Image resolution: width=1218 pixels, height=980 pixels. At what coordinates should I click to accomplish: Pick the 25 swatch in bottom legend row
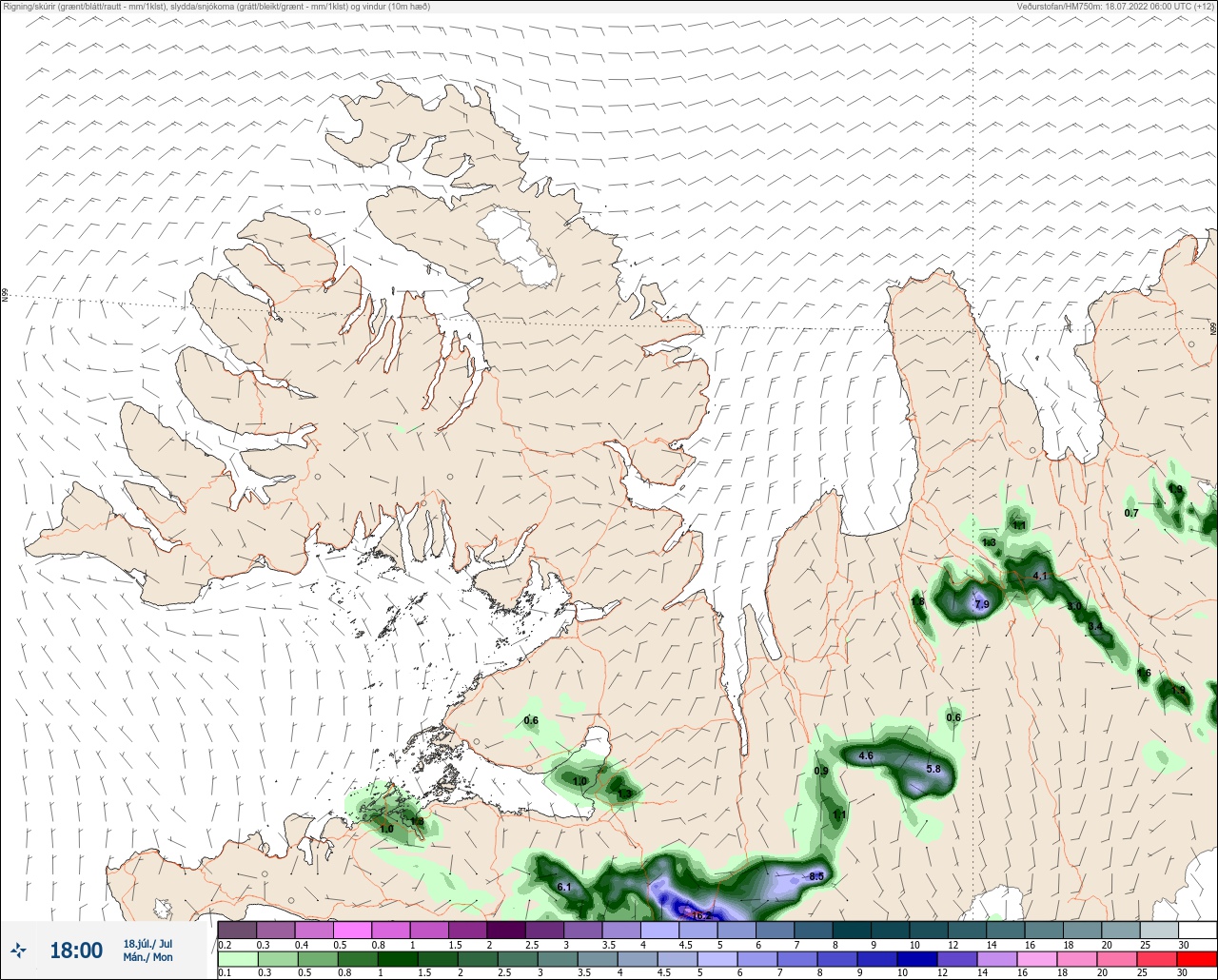pyautogui.click(x=1159, y=958)
